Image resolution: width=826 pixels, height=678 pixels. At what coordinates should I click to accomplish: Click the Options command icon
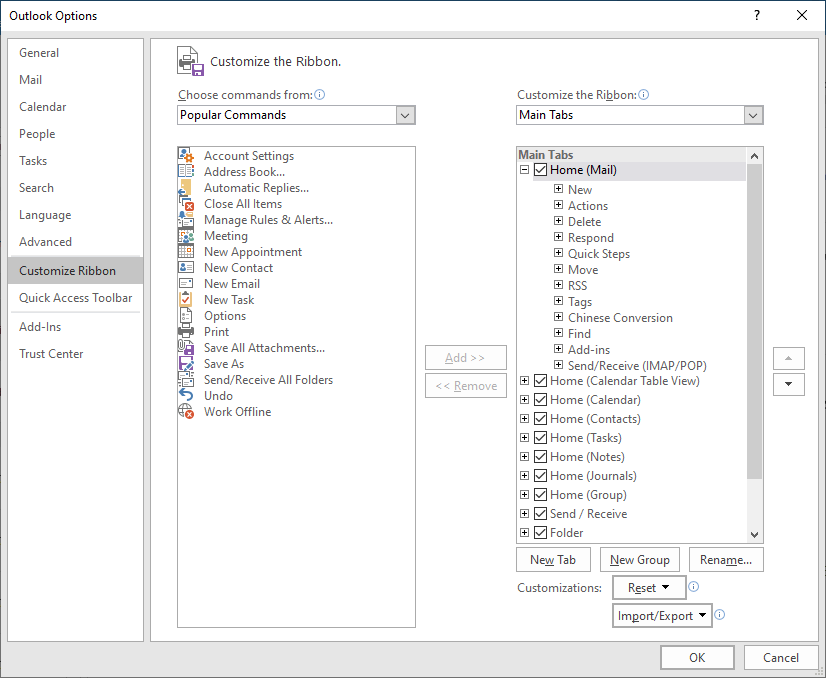pos(185,316)
